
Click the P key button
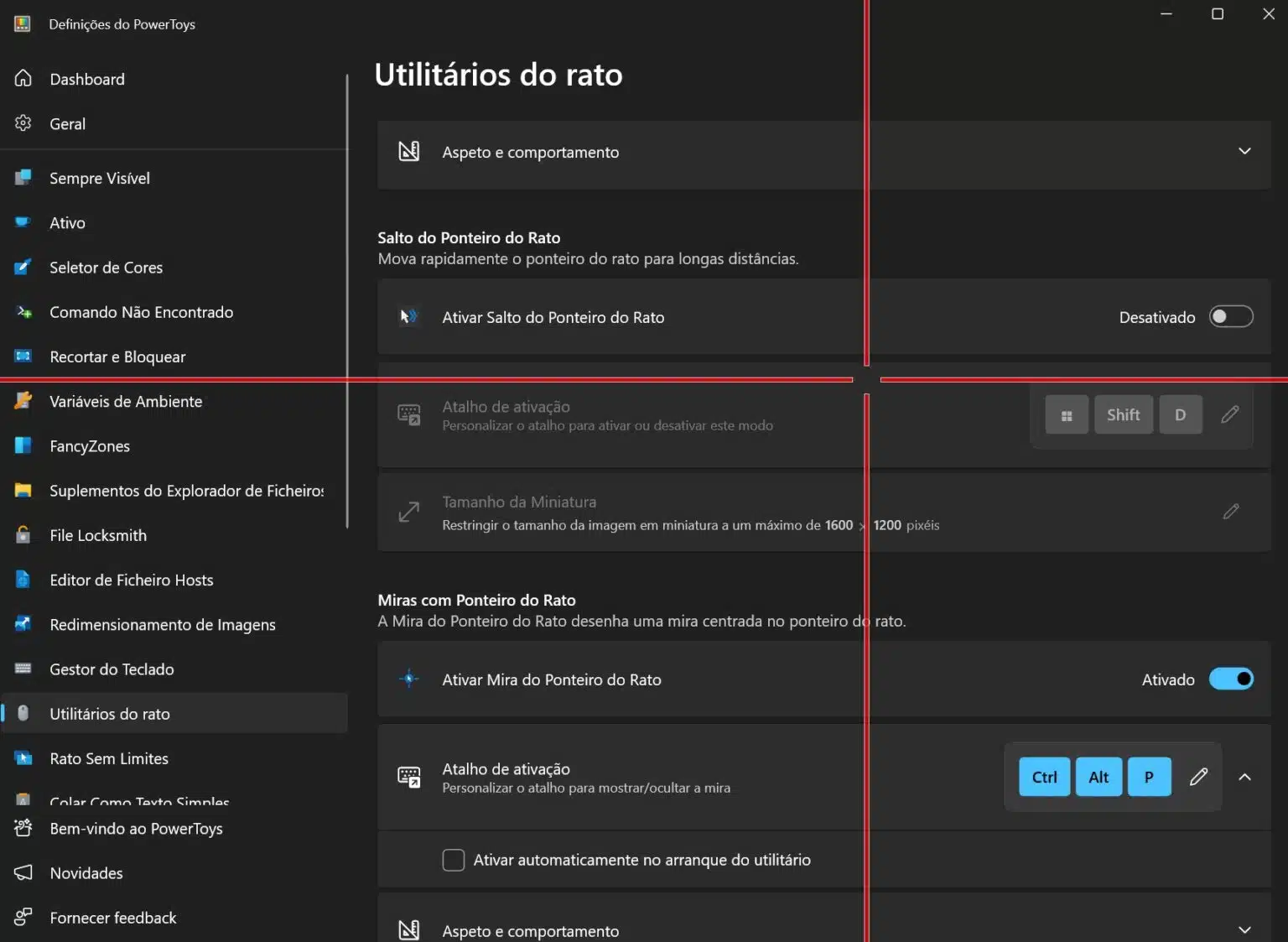click(x=1150, y=777)
